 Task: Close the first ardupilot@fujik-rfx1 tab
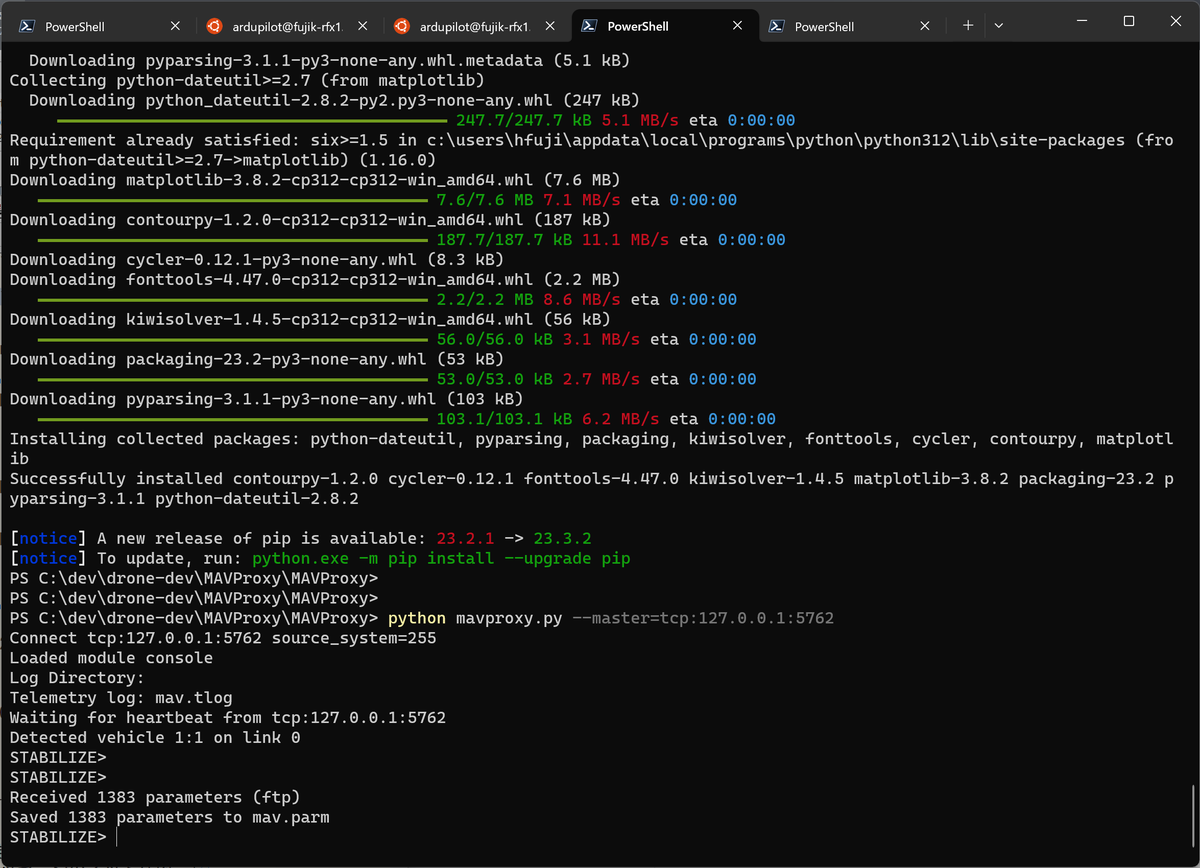[x=362, y=27]
